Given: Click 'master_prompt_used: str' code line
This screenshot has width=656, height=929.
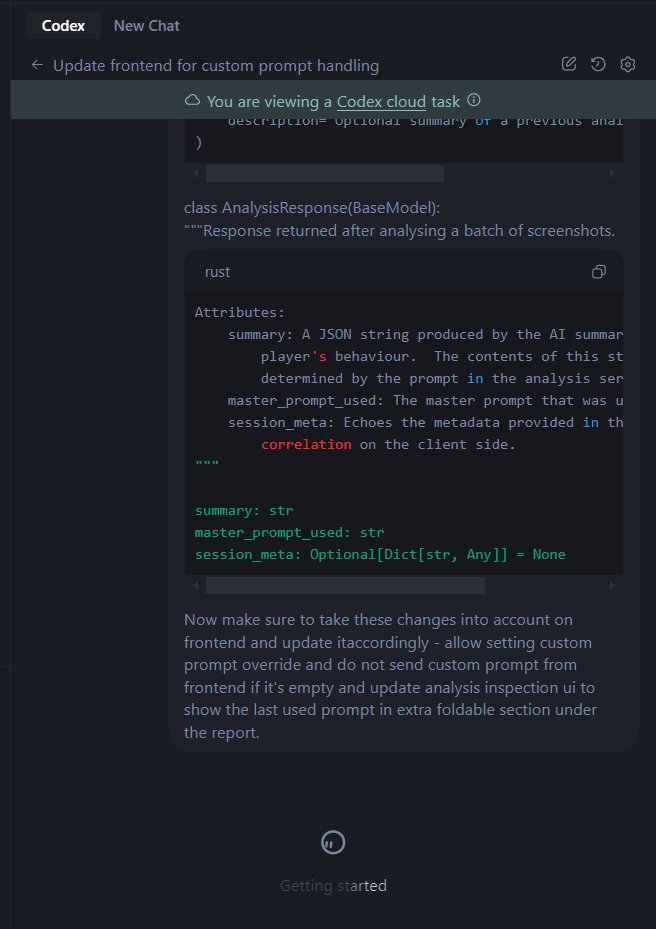Looking at the screenshot, I should 289,533.
